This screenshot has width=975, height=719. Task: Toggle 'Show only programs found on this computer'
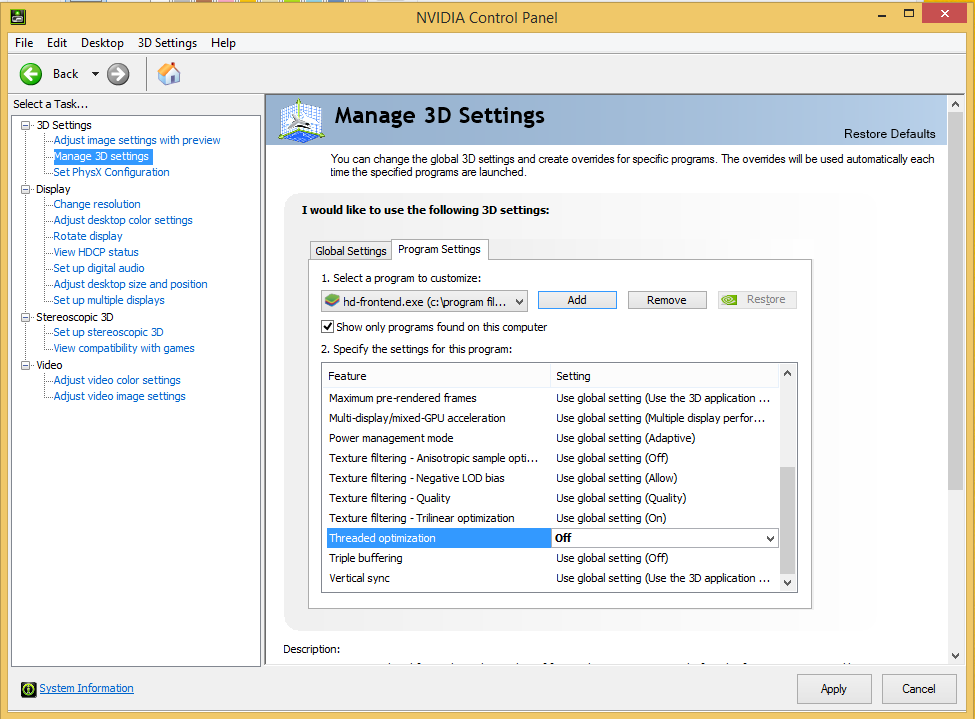click(327, 327)
